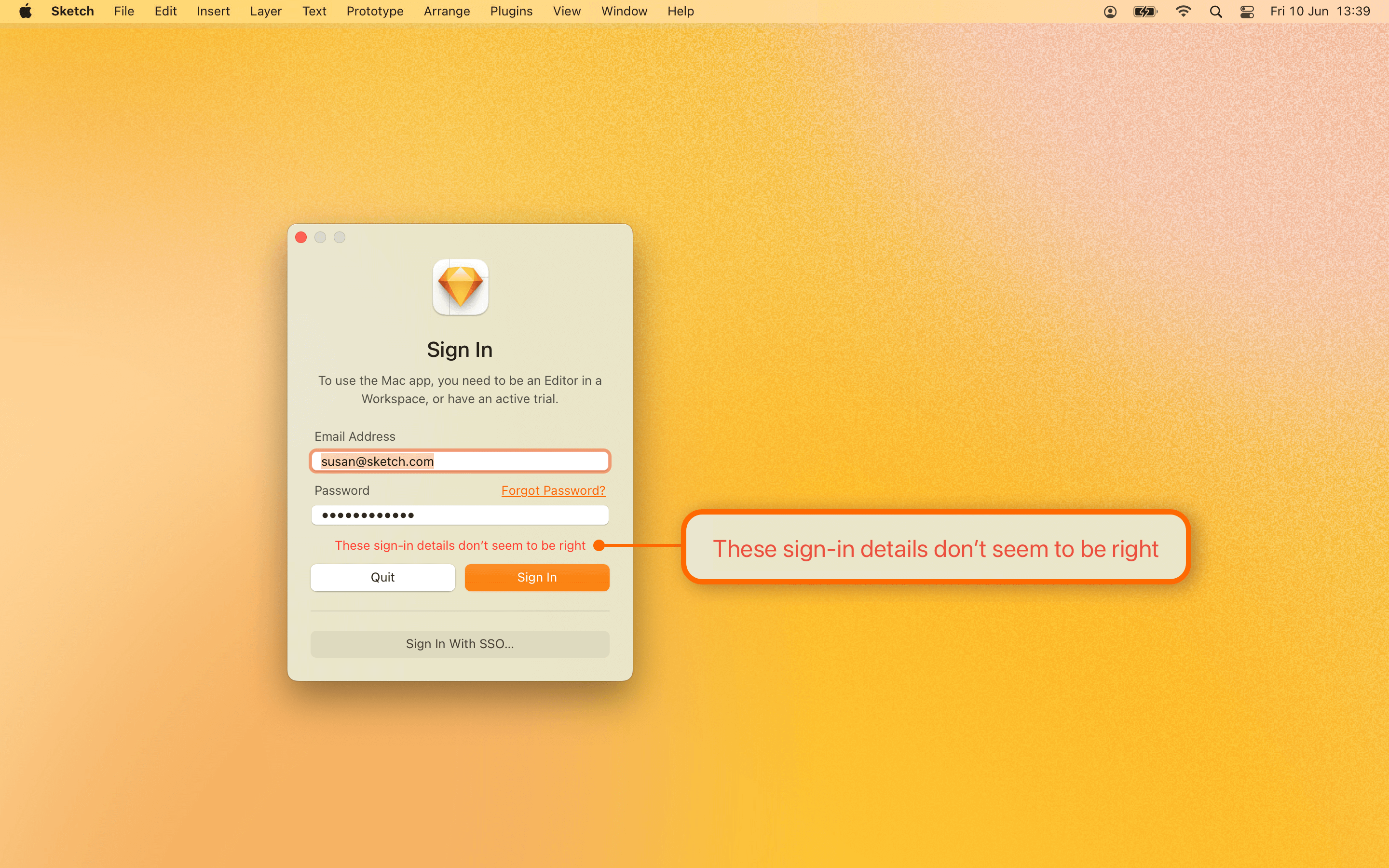Select Sign In With SSO

click(x=460, y=644)
